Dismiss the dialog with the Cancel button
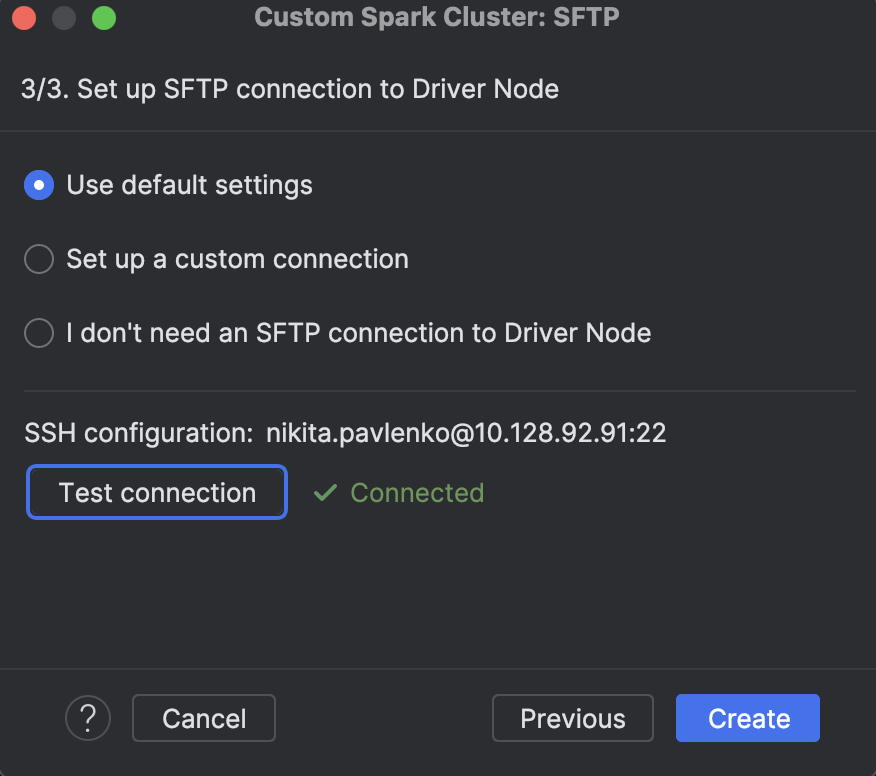Image resolution: width=876 pixels, height=776 pixels. coord(203,718)
